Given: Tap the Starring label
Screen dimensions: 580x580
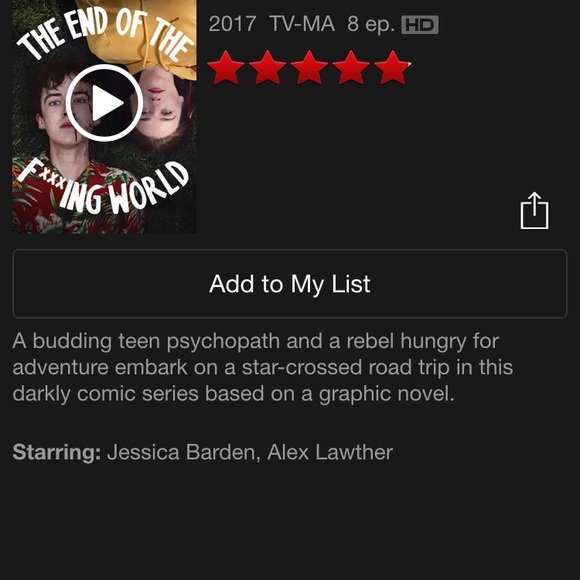Looking at the screenshot, I should [57, 452].
